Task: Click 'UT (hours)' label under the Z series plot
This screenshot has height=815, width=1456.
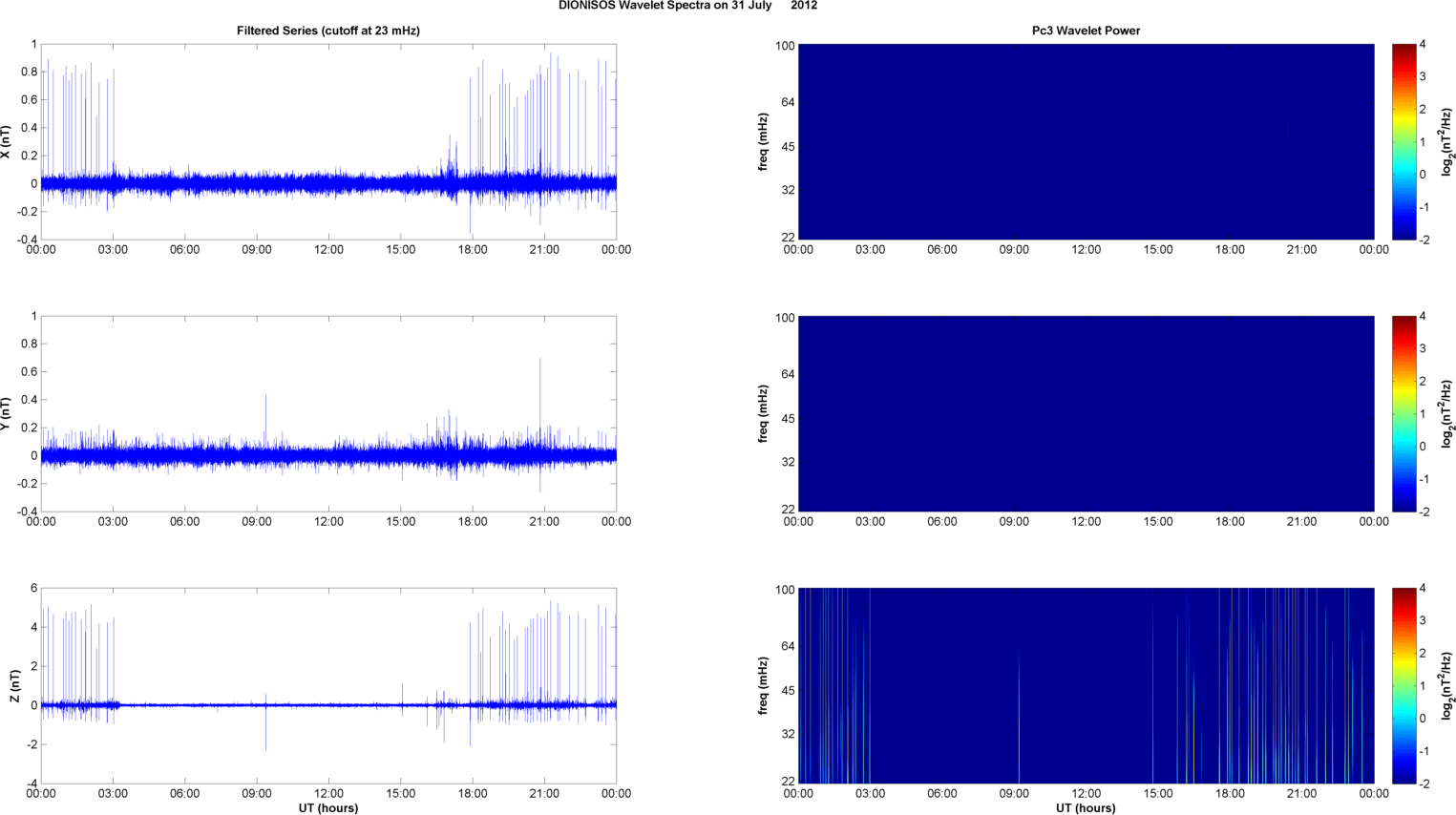Action: 328,807
